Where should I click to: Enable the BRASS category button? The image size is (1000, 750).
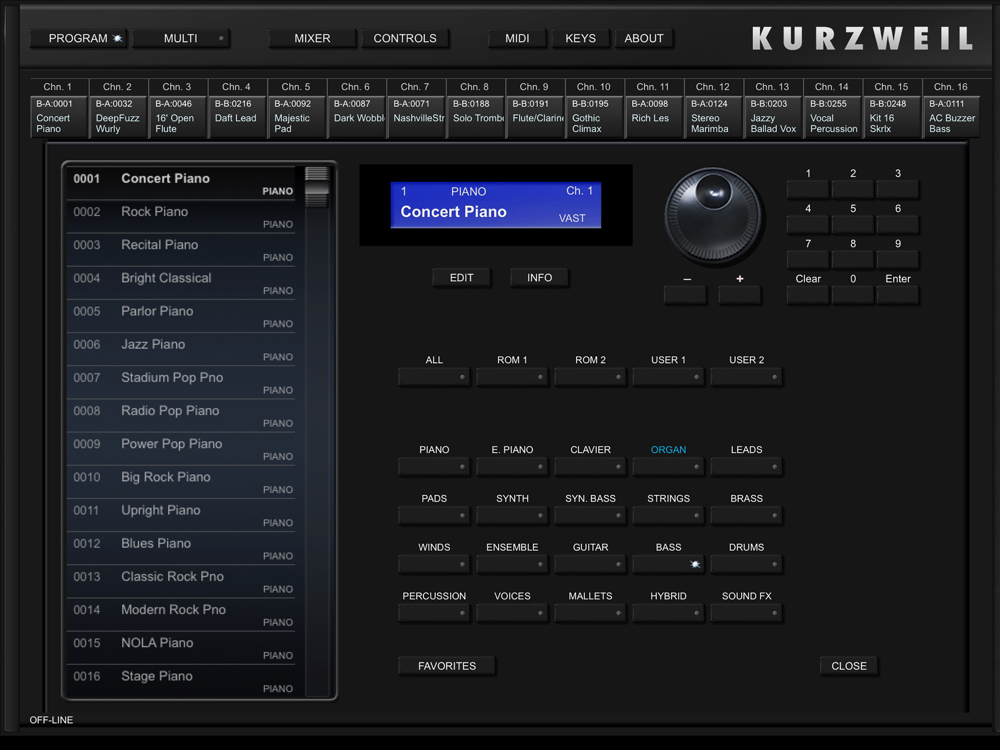tap(747, 515)
